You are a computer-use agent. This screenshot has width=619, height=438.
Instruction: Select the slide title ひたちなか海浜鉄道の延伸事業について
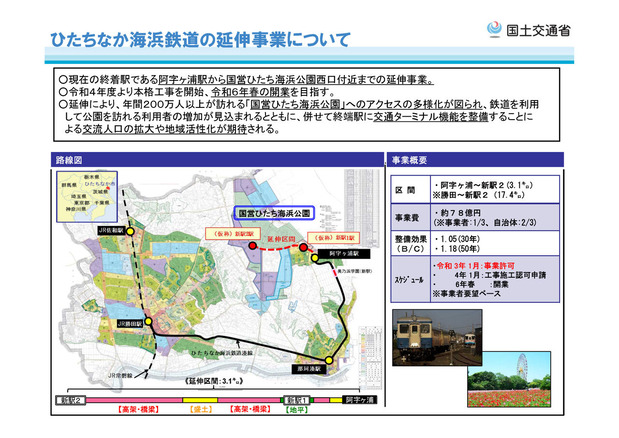click(x=200, y=39)
